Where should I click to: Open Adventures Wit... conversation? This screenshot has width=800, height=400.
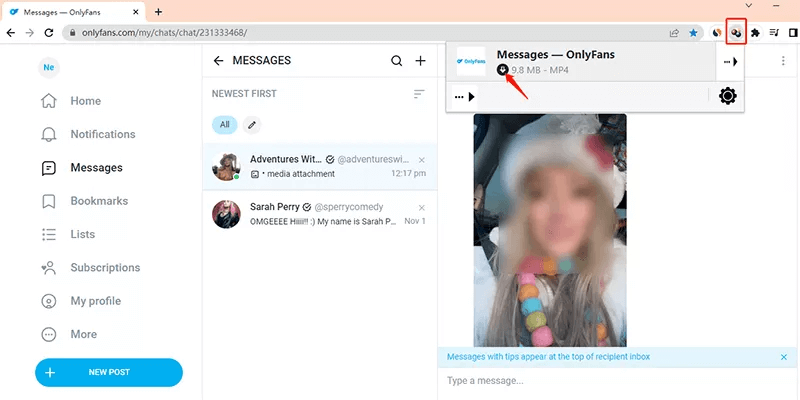[320, 166]
